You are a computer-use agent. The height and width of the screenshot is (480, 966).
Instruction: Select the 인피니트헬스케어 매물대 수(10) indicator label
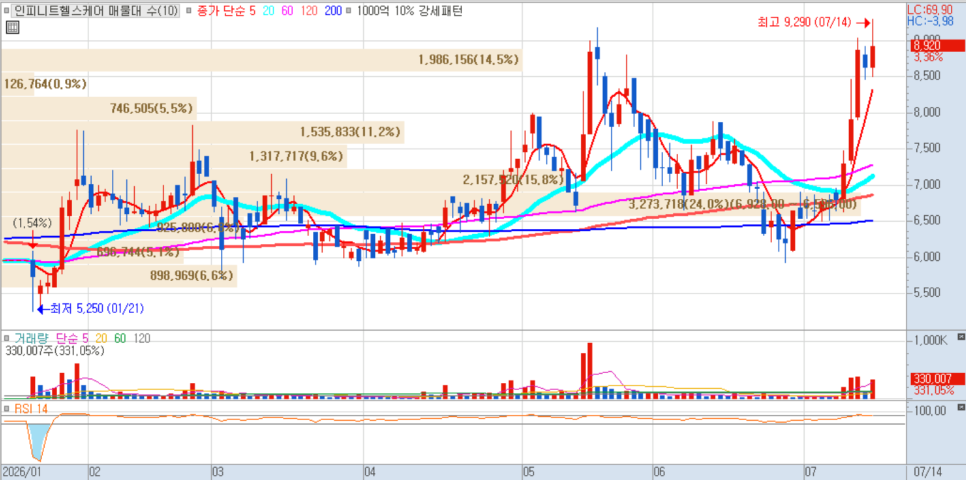[95, 10]
